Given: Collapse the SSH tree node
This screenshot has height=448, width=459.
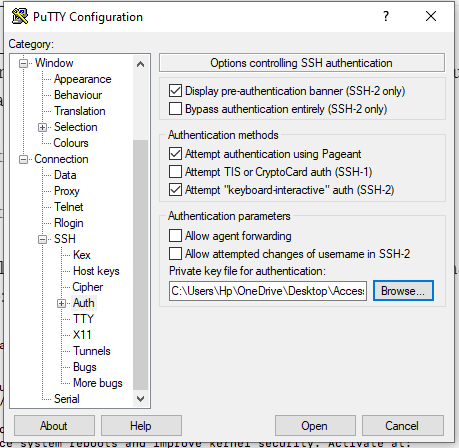Looking at the screenshot, I should click(42, 239).
